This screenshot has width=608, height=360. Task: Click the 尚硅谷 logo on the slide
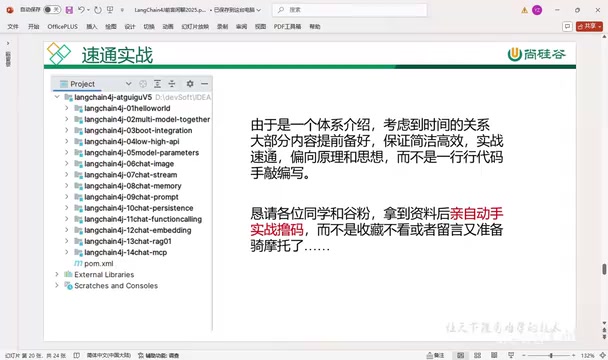pyautogui.click(x=537, y=54)
